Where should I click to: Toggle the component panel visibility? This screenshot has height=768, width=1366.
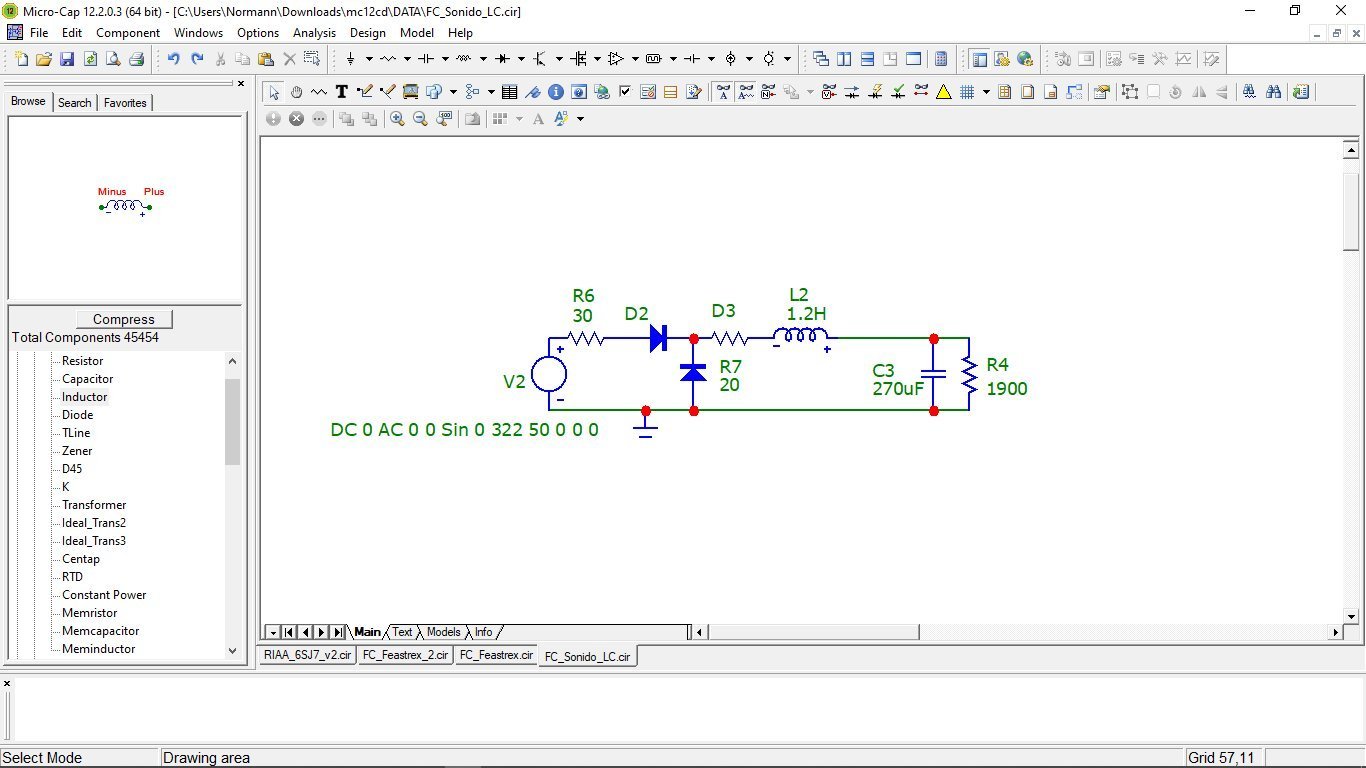[x=980, y=59]
